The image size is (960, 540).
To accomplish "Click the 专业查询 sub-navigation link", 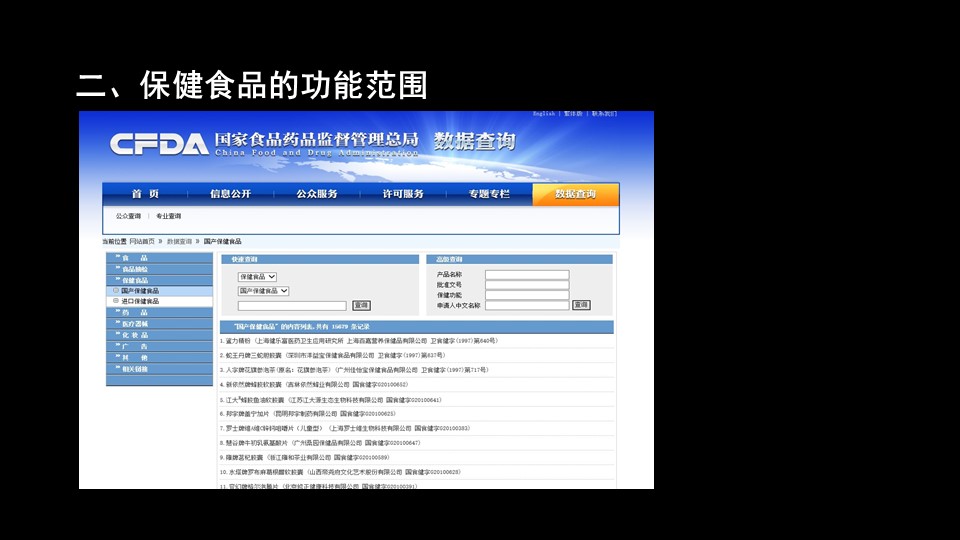I will [168, 216].
